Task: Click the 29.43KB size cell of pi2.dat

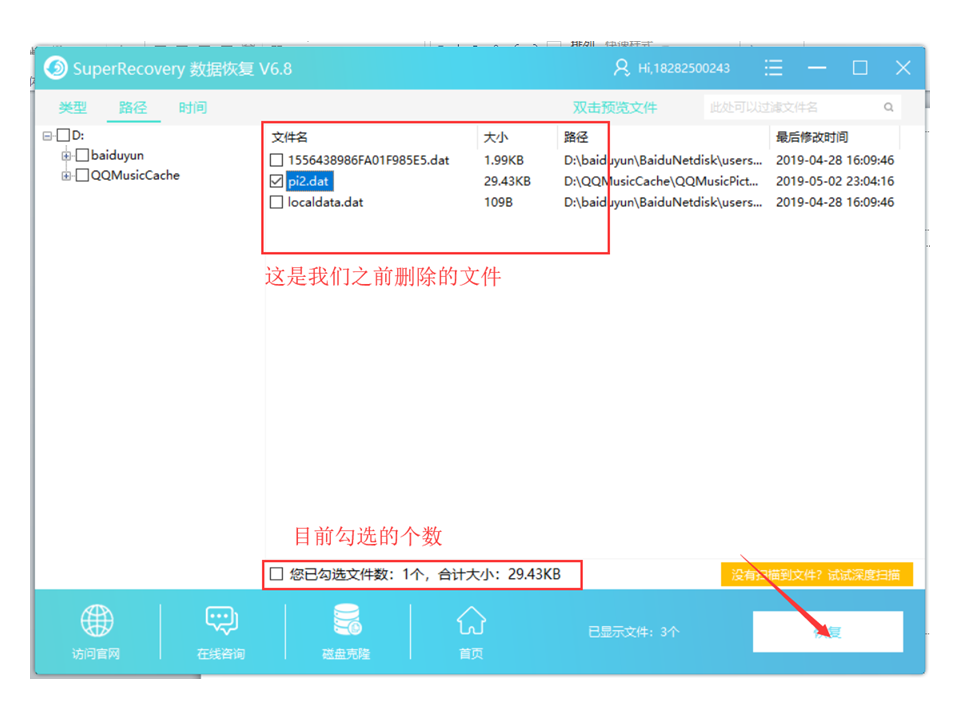Action: 507,181
